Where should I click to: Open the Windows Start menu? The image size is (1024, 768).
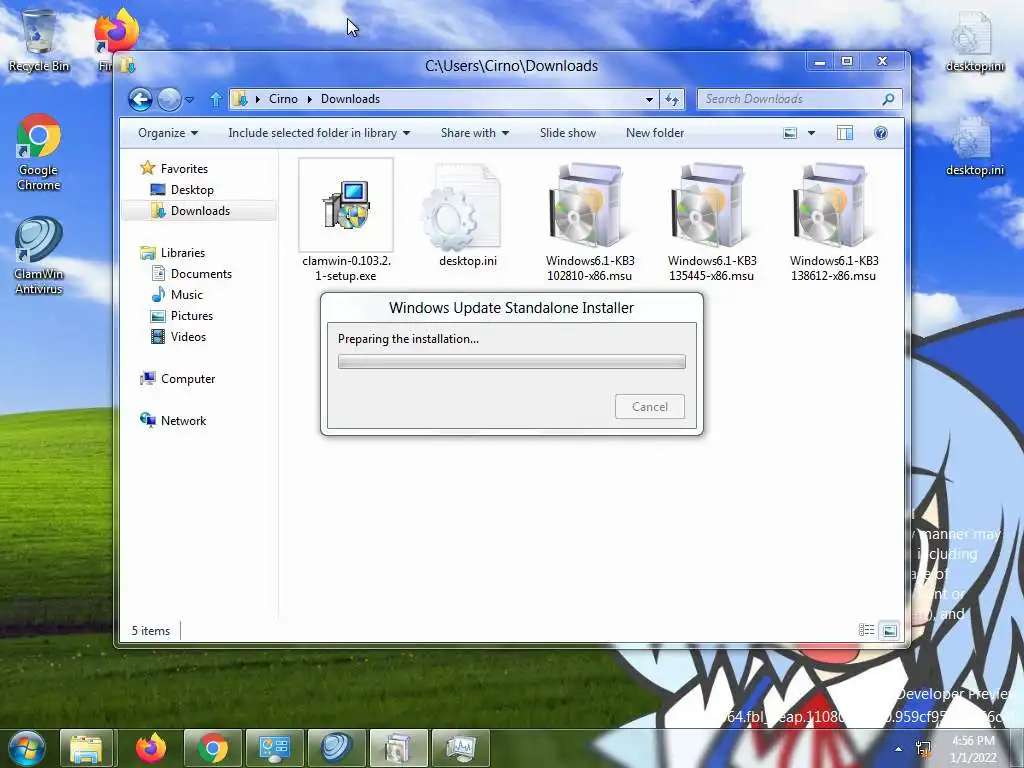coord(26,748)
